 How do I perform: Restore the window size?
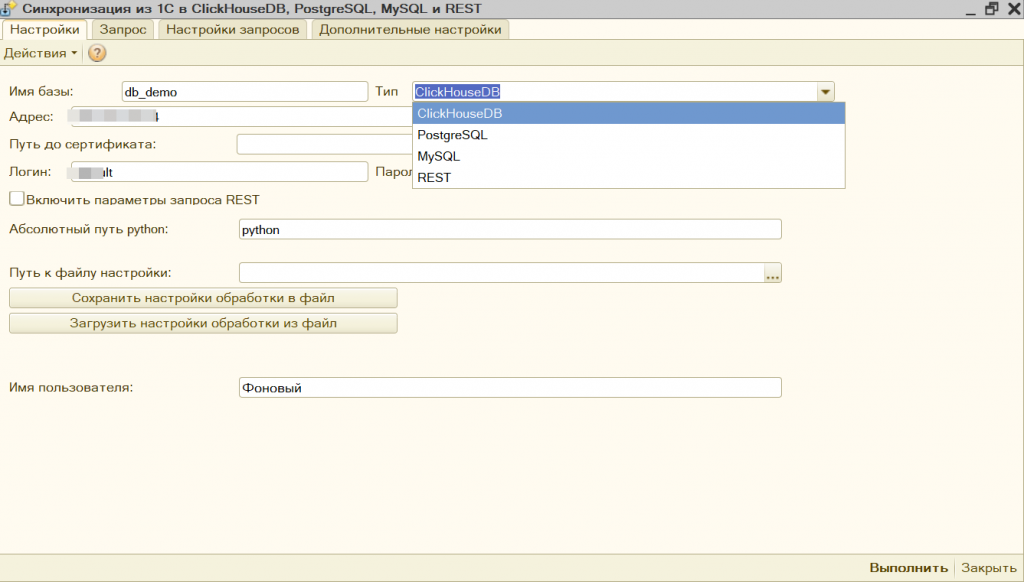(x=992, y=8)
